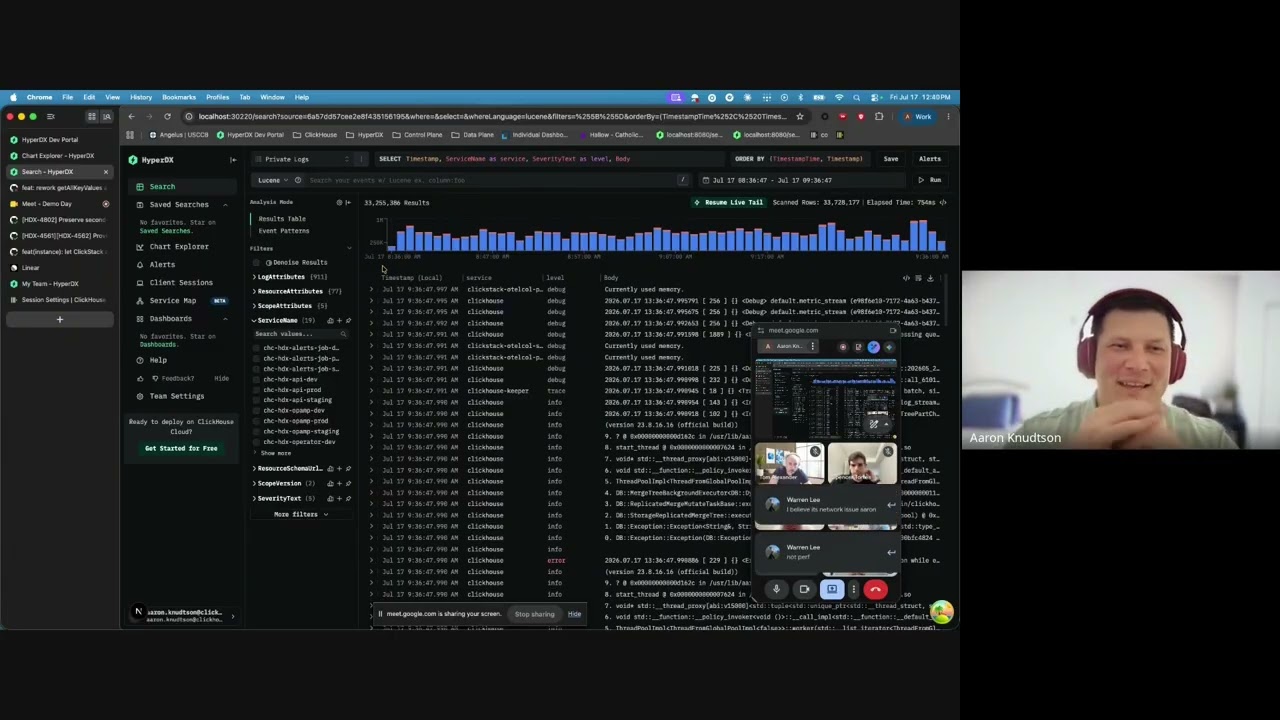The image size is (1280, 720).
Task: Check chc-hdx-api-prod service filter
Action: pyautogui.click(x=257, y=390)
